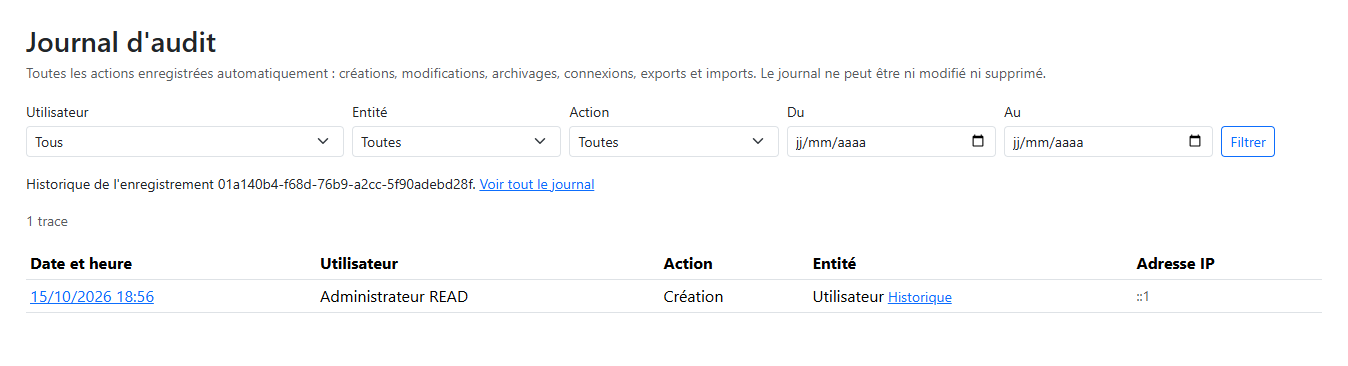Click the Action column header in the table
Viewport: 1348px width, 366px height.
[x=688, y=263]
